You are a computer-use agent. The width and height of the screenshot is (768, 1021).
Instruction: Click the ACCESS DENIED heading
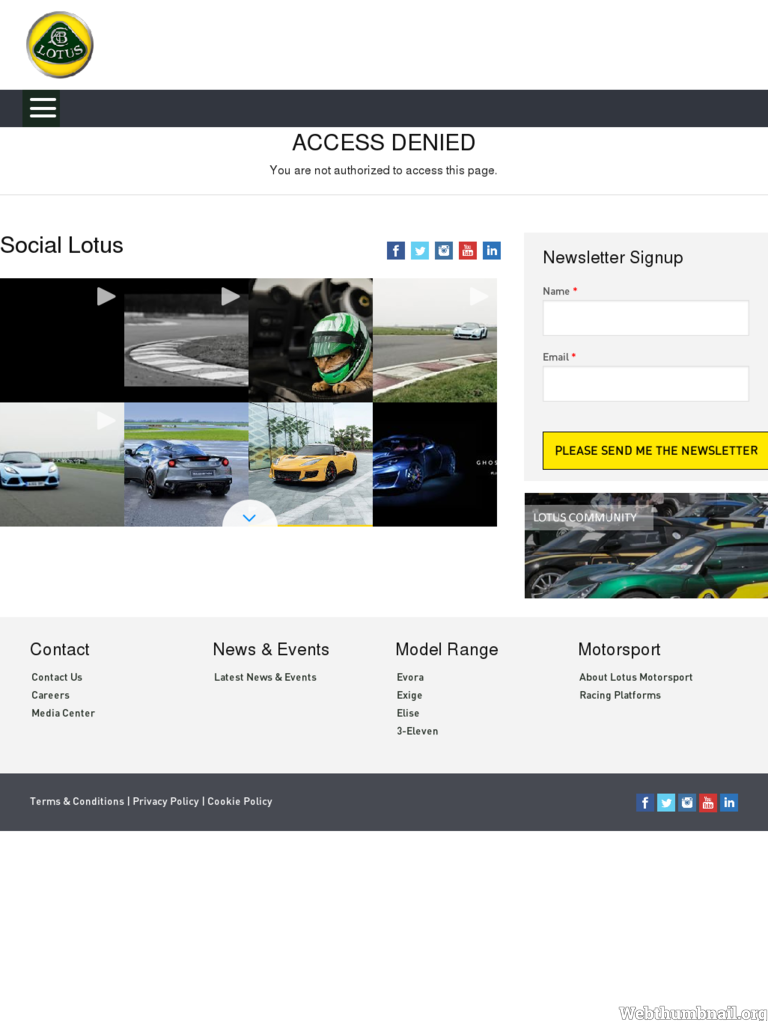click(x=384, y=143)
